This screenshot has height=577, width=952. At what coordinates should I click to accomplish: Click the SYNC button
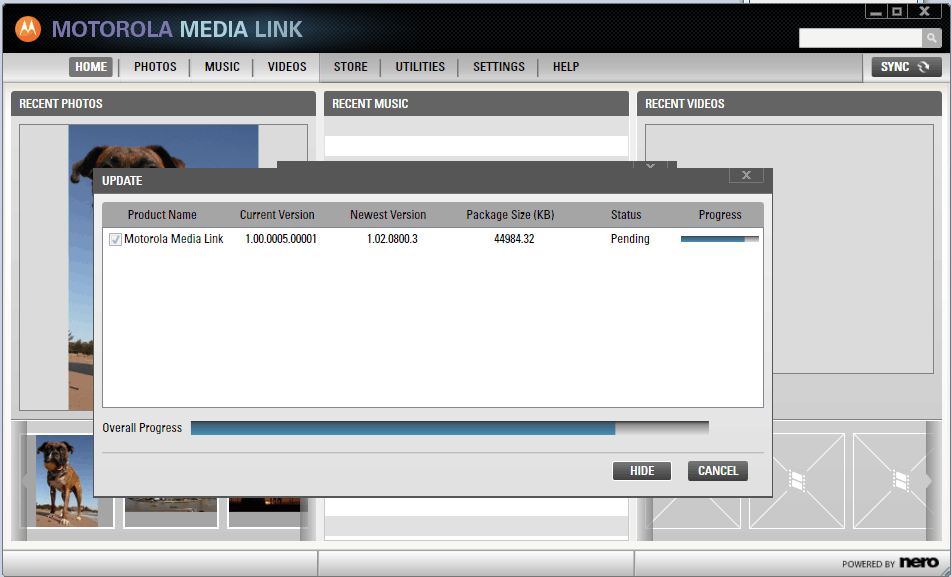[906, 67]
